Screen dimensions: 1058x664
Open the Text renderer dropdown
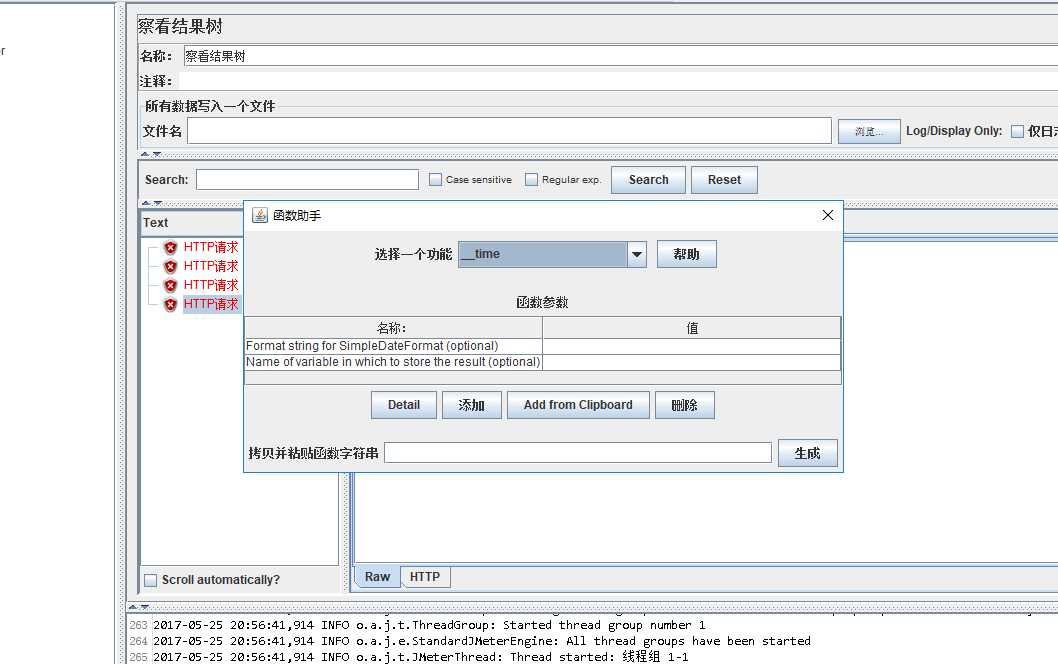click(x=192, y=223)
